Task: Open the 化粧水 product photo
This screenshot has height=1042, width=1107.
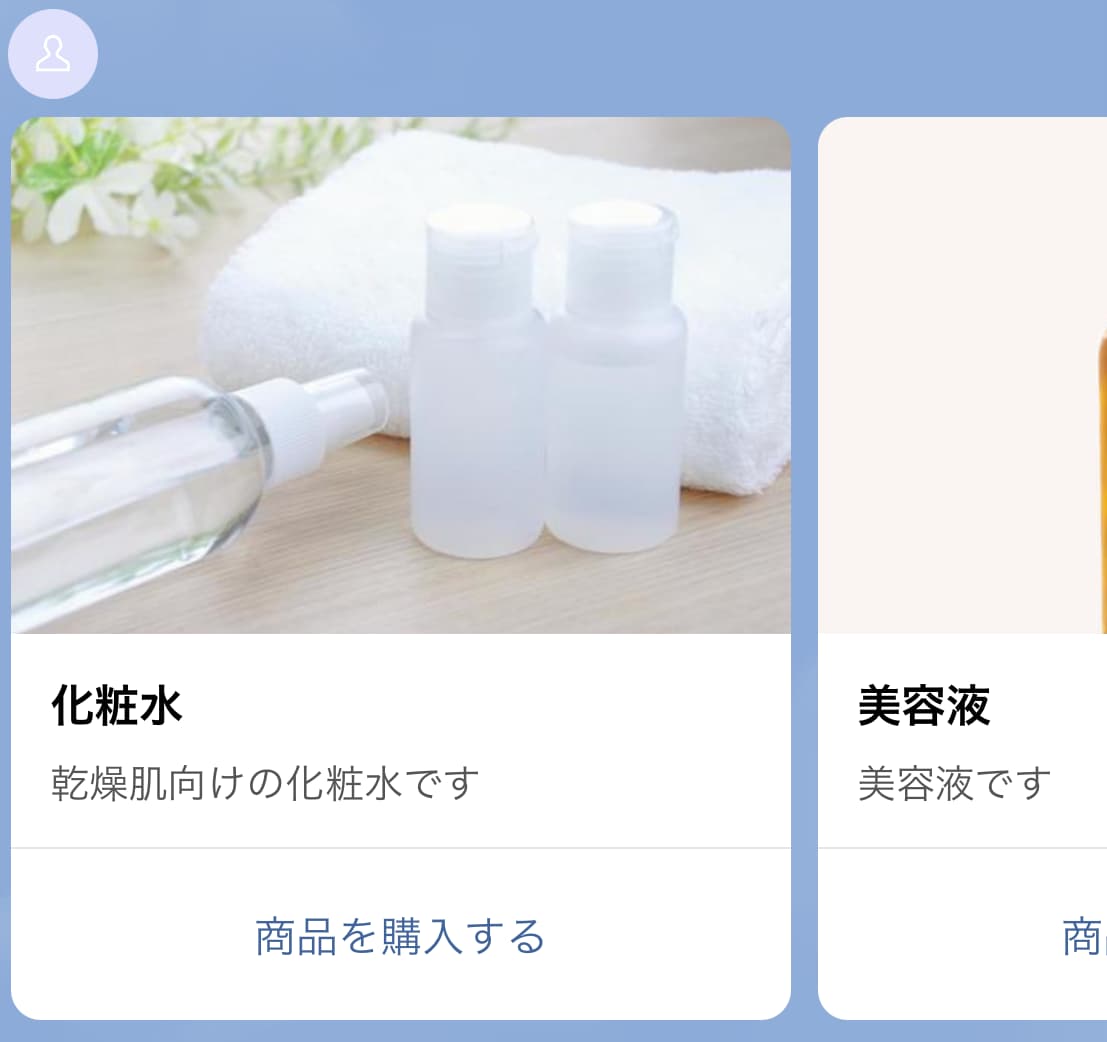Action: tap(400, 376)
